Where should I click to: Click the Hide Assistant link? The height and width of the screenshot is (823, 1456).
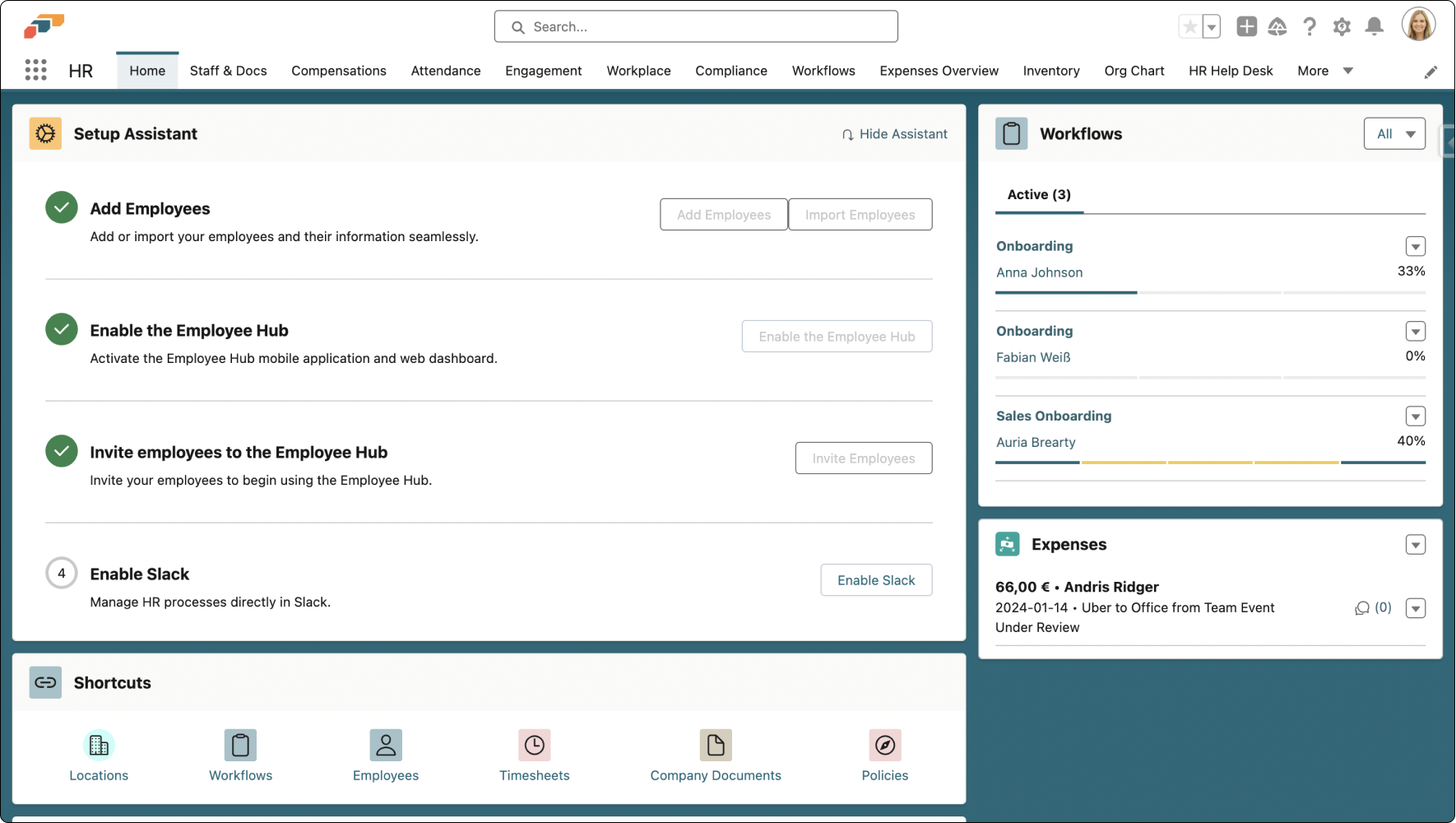pyautogui.click(x=894, y=134)
